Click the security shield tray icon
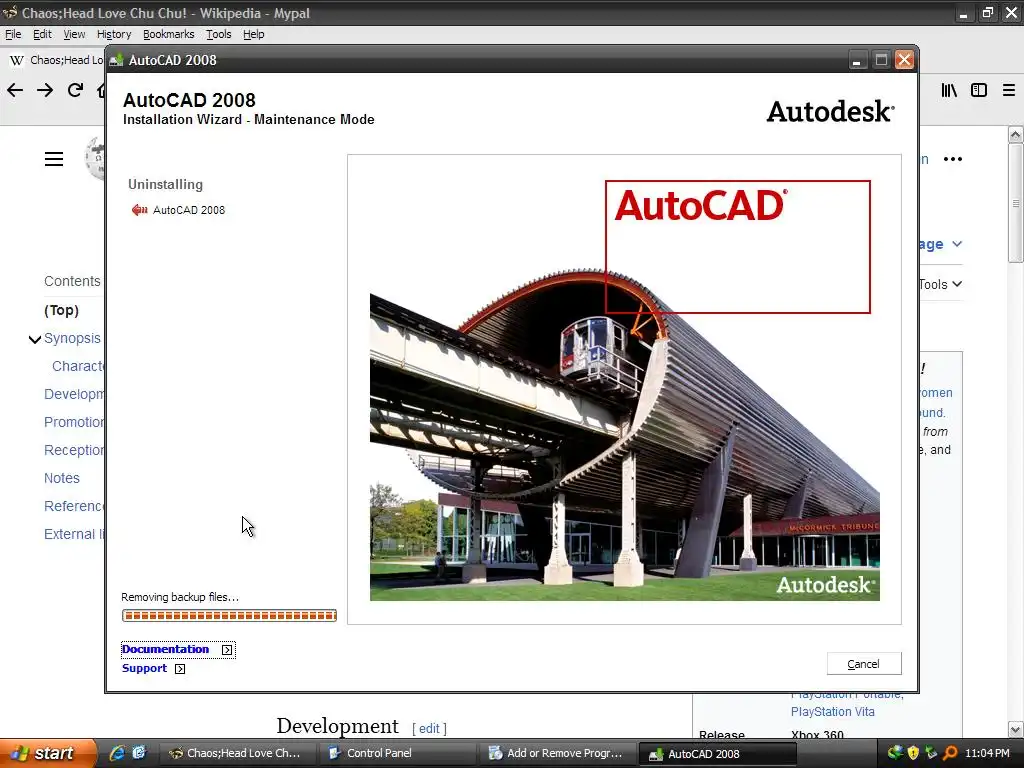 pyautogui.click(x=912, y=753)
